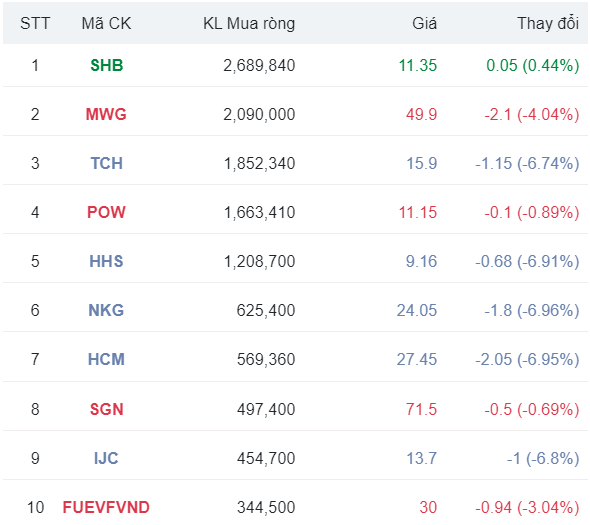Click rank number 5 in HHS row
Image resolution: width=590 pixels, height=525 pixels.
pyautogui.click(x=35, y=261)
